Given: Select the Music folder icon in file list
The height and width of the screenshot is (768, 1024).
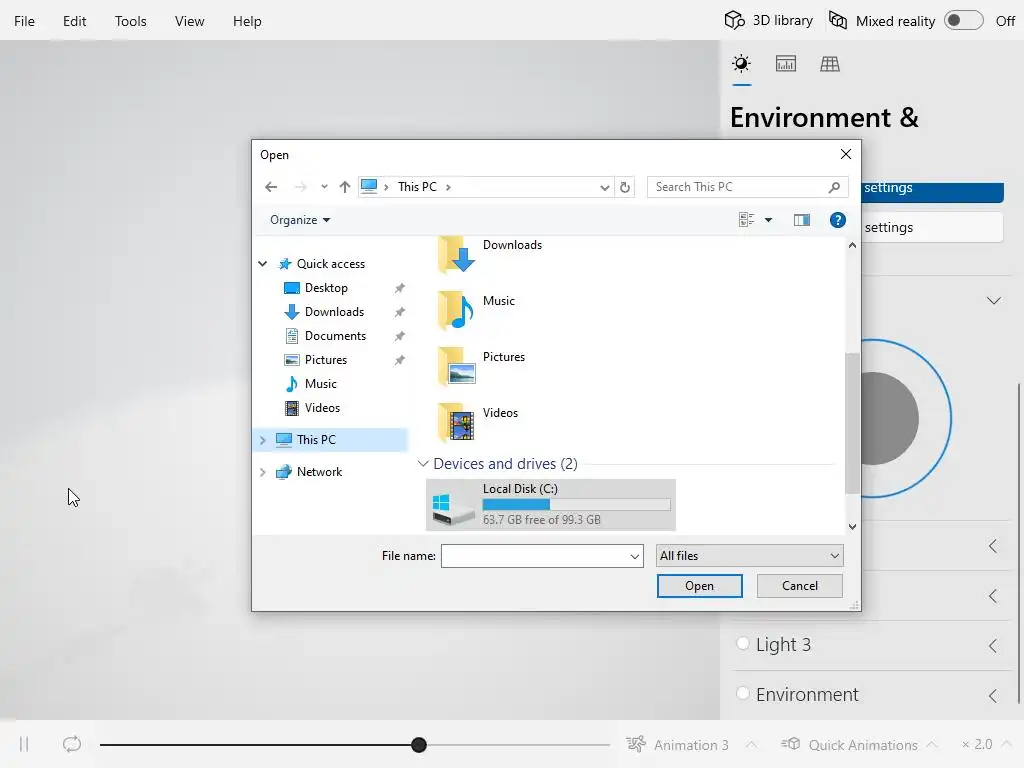Looking at the screenshot, I should pyautogui.click(x=456, y=310).
